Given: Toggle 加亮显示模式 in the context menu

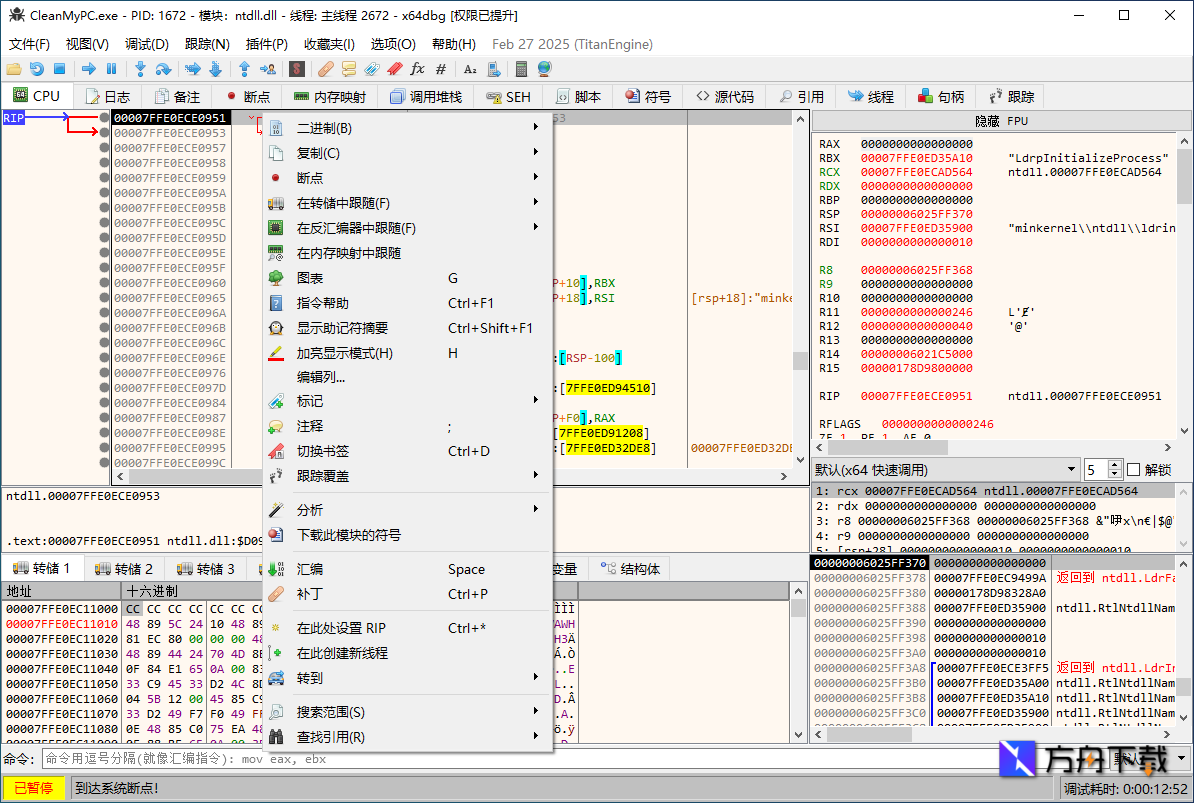Looking at the screenshot, I should point(345,352).
